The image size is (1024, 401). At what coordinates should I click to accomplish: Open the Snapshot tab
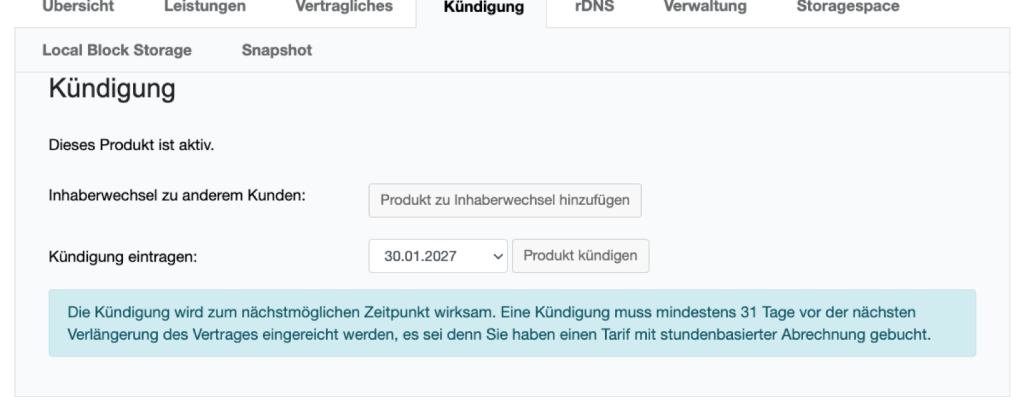pyautogui.click(x=277, y=50)
